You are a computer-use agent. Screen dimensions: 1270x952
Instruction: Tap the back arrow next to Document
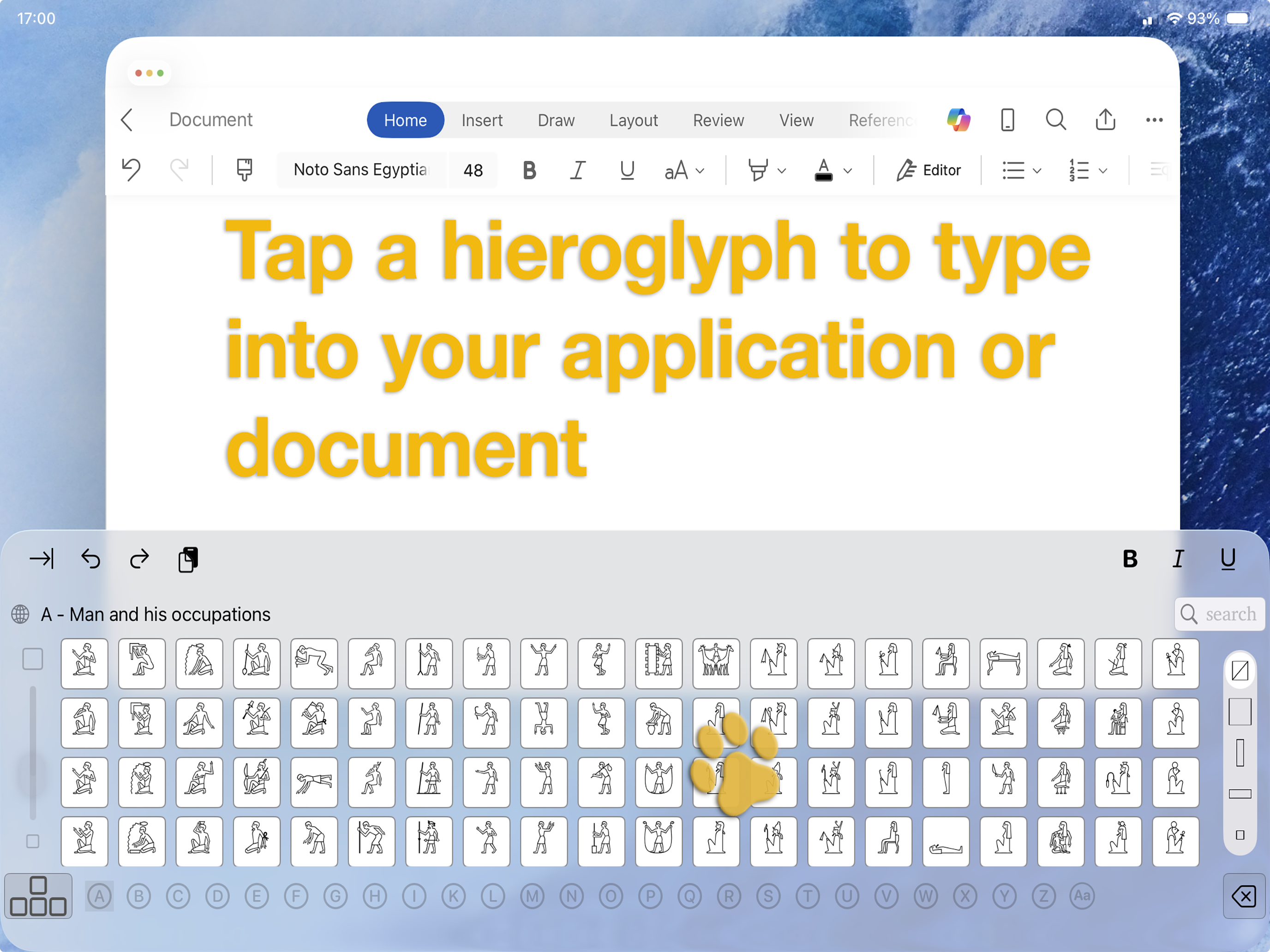[127, 120]
